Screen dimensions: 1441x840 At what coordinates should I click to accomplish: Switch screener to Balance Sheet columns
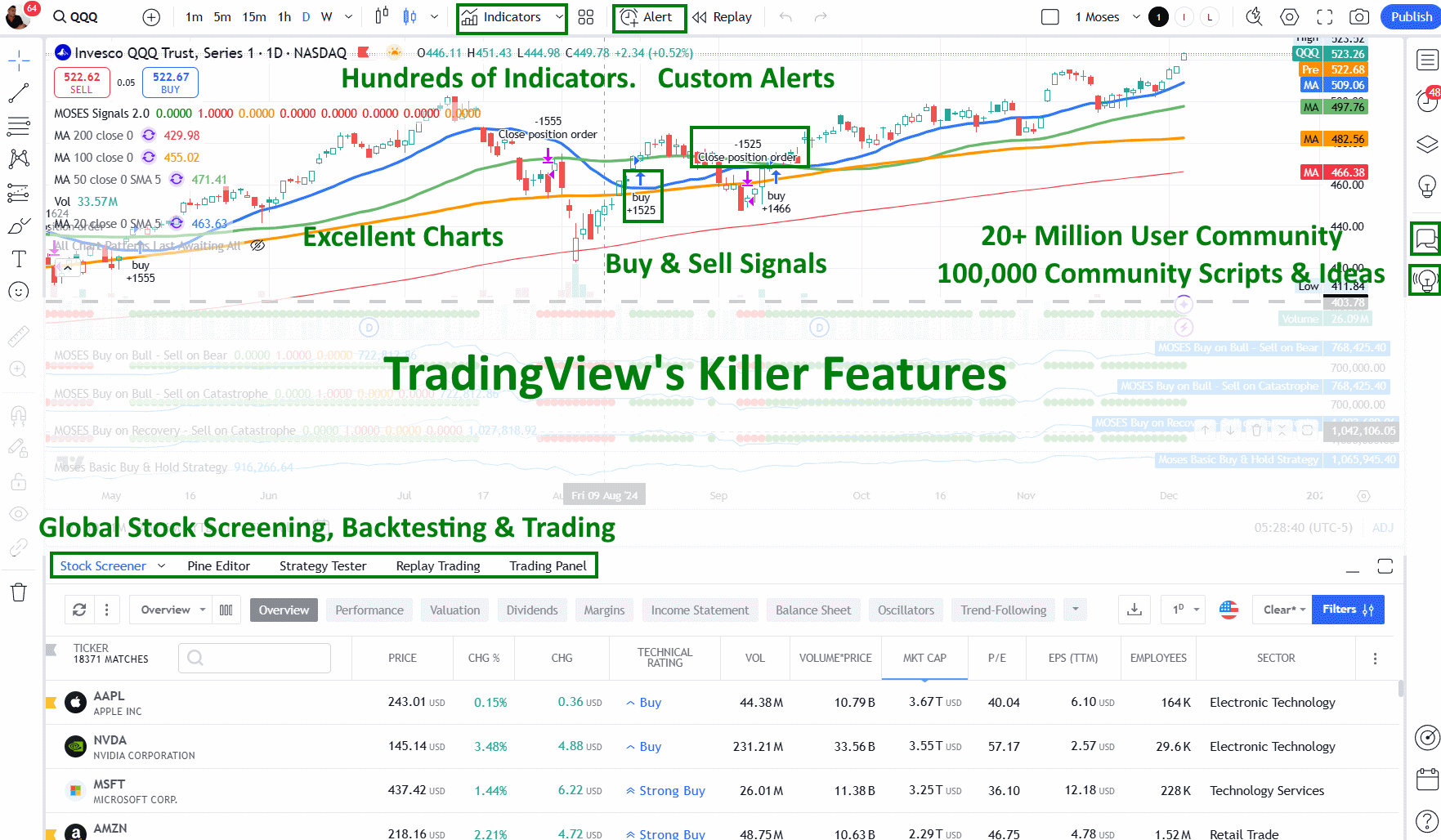click(x=813, y=610)
